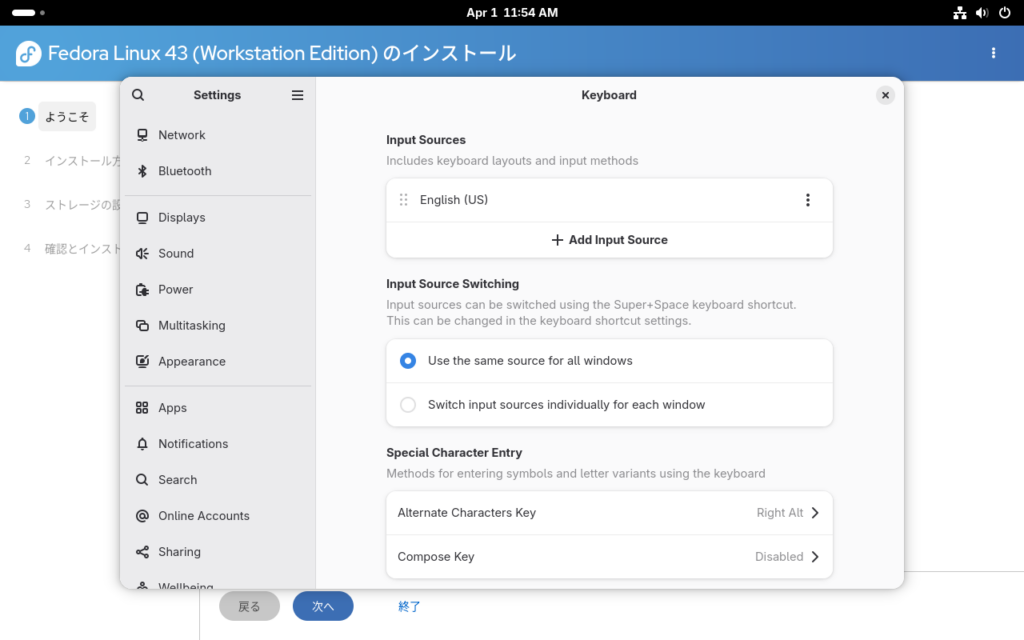
Task: Click the blue 次へ button
Action: point(322,606)
